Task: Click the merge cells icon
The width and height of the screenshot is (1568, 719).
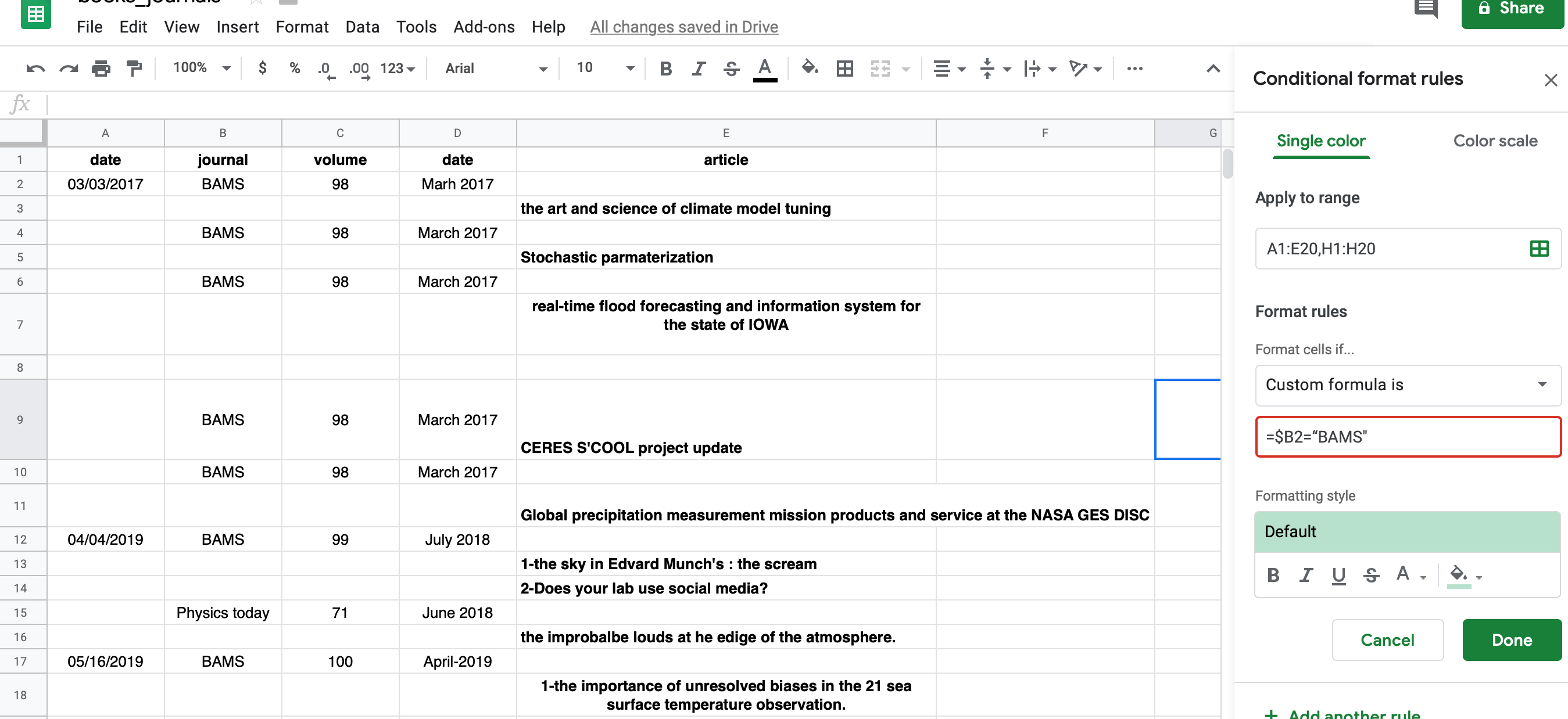Action: 879,68
